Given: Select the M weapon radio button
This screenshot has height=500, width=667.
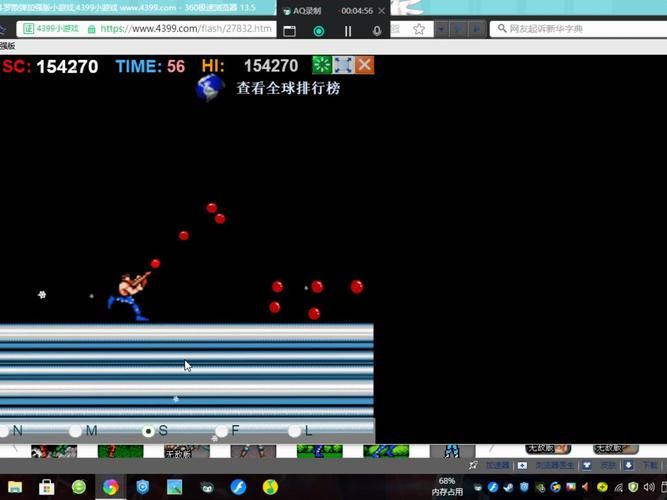Looking at the screenshot, I should pos(75,431).
